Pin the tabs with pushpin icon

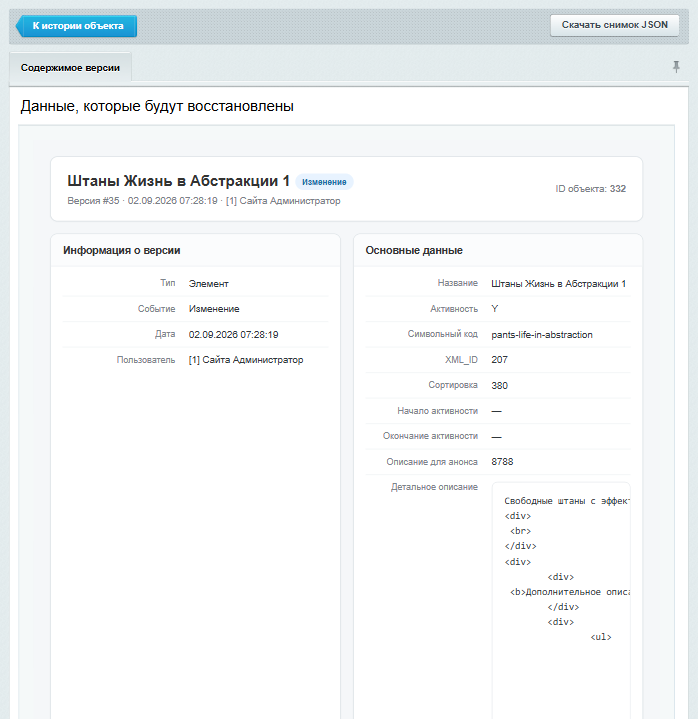676,67
